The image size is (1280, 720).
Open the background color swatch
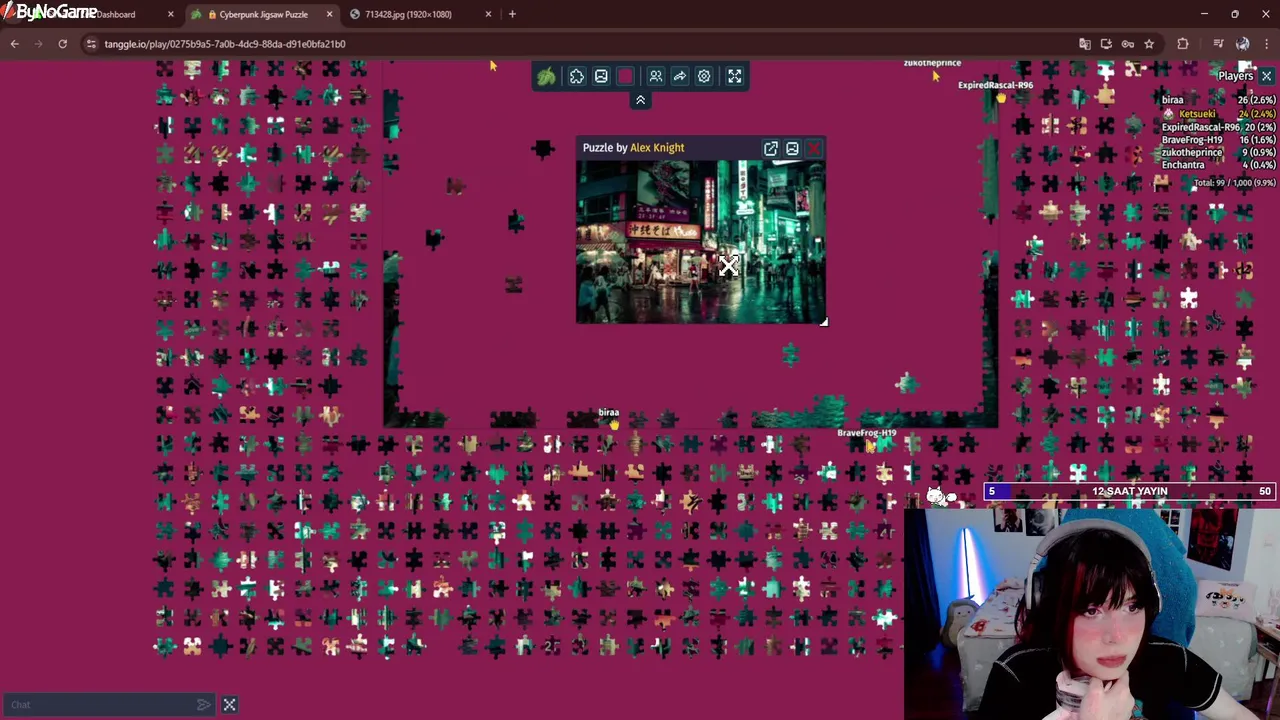626,76
